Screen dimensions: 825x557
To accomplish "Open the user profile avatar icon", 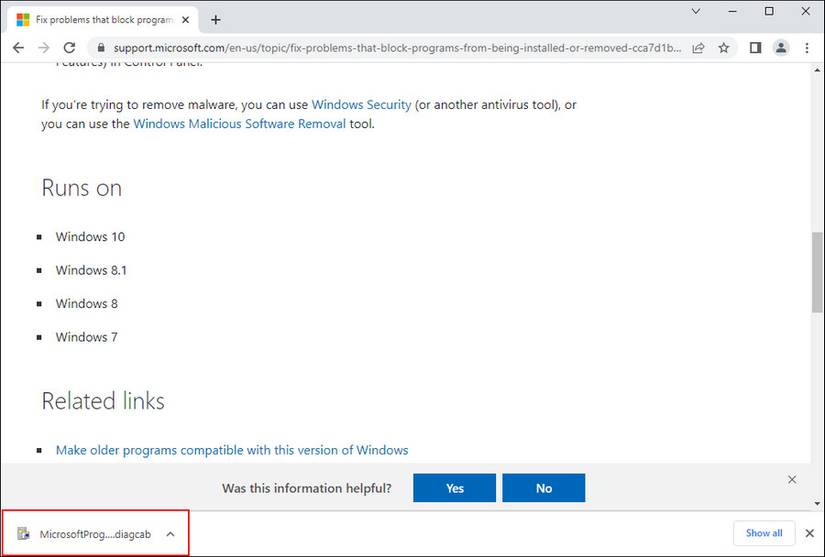I will click(781, 48).
